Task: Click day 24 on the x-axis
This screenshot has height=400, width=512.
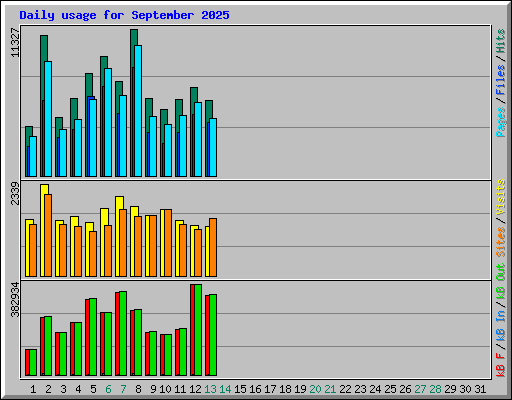Action: (x=375, y=389)
